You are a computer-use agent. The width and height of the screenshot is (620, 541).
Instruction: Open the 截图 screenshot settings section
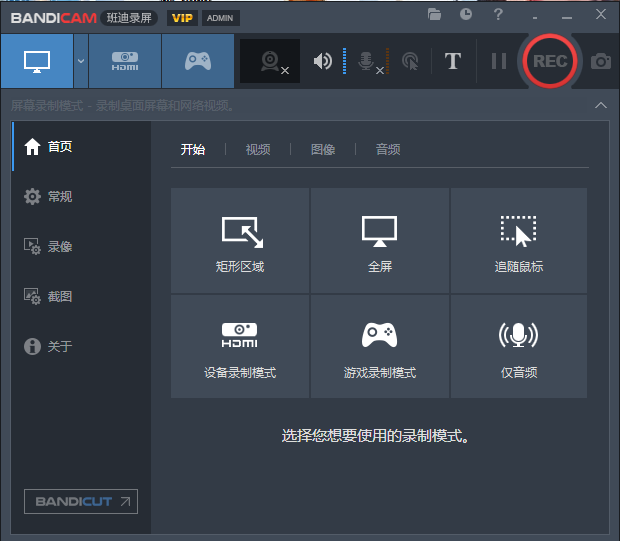click(x=81, y=296)
